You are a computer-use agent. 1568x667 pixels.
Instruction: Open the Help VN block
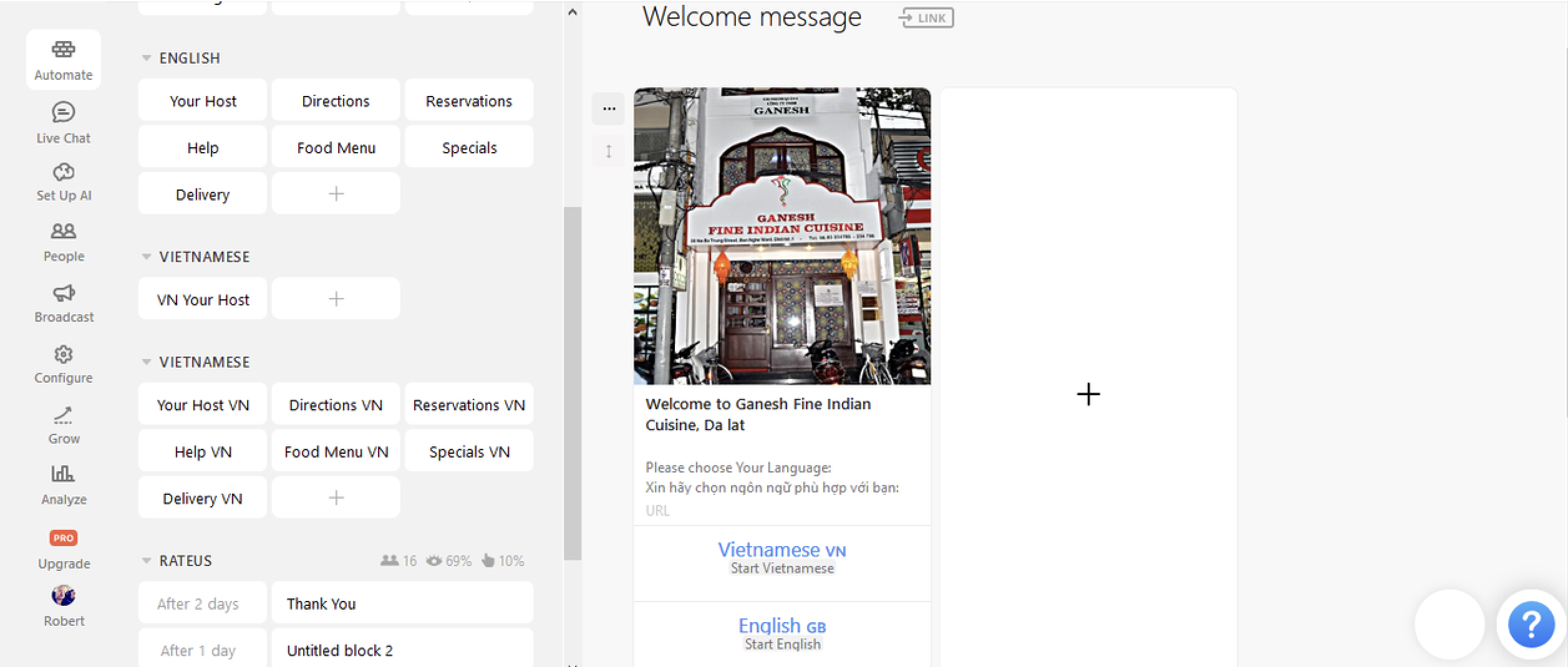point(203,451)
